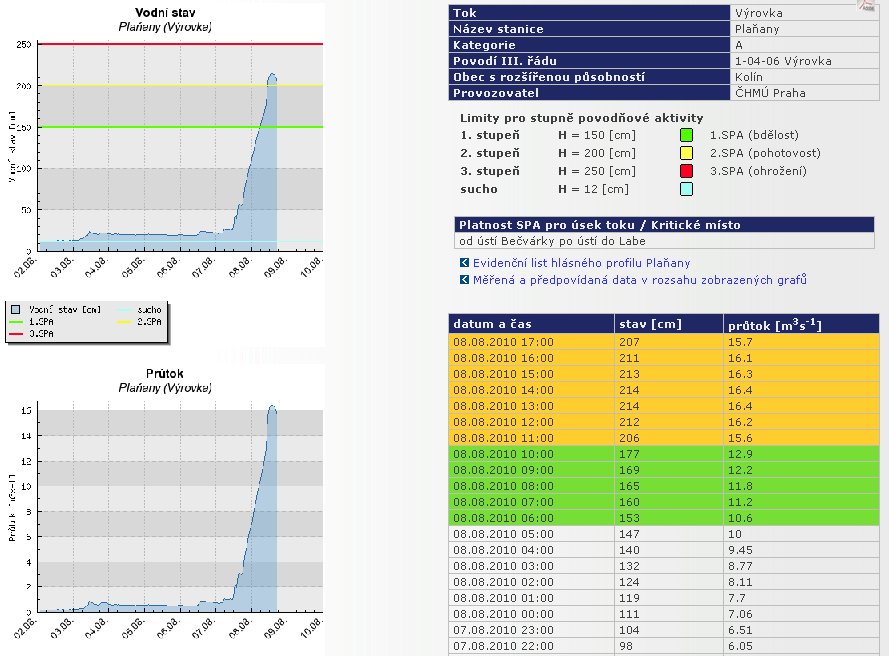This screenshot has width=889, height=656.
Task: Click red 3.SPA (ohrožení) color swatch
Action: [685, 171]
